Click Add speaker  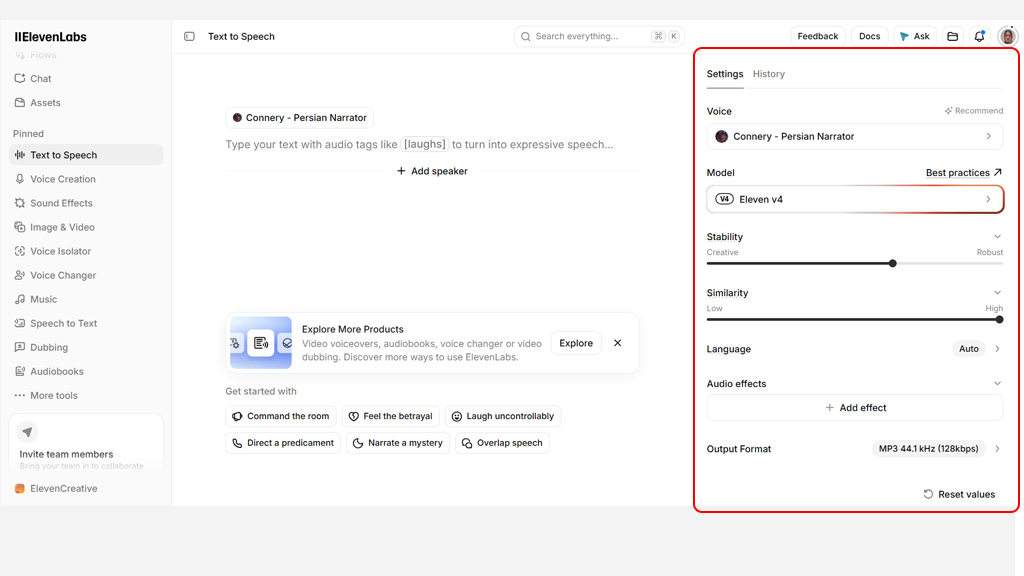coord(432,171)
